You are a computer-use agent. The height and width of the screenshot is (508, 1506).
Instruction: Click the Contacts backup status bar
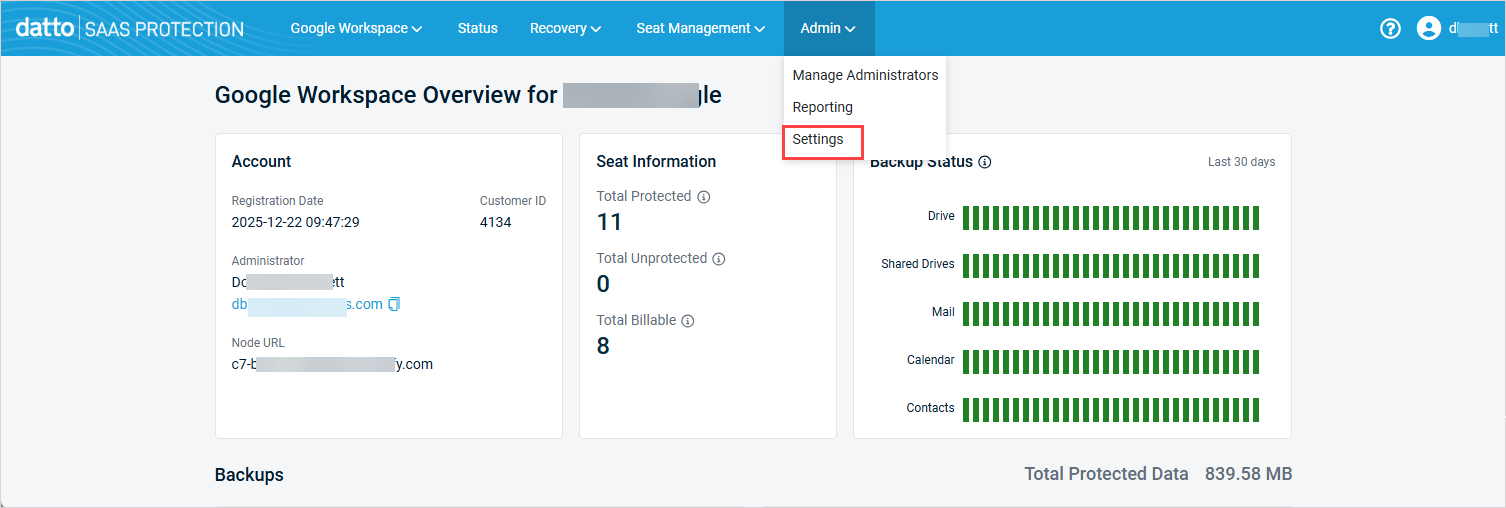click(1110, 409)
